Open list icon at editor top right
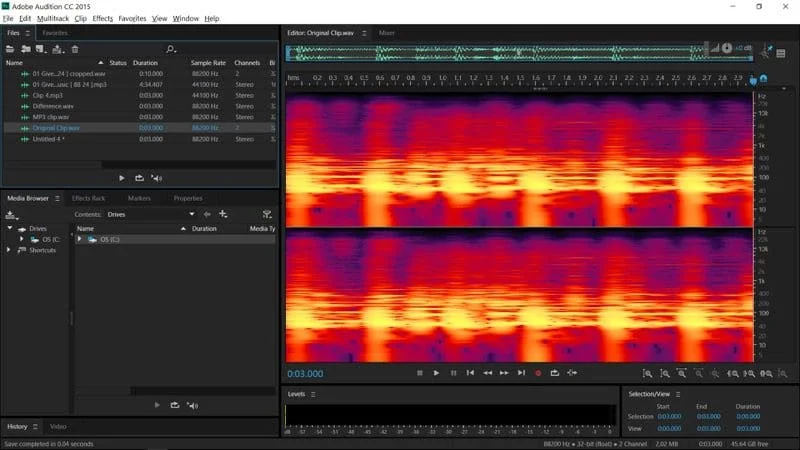This screenshot has width=800, height=450. (x=781, y=53)
